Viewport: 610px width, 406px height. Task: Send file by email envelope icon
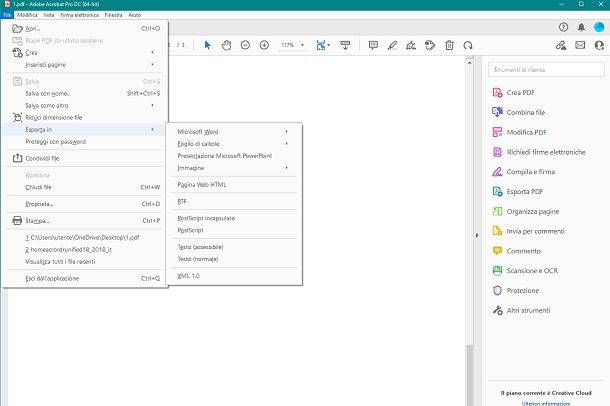pos(580,45)
